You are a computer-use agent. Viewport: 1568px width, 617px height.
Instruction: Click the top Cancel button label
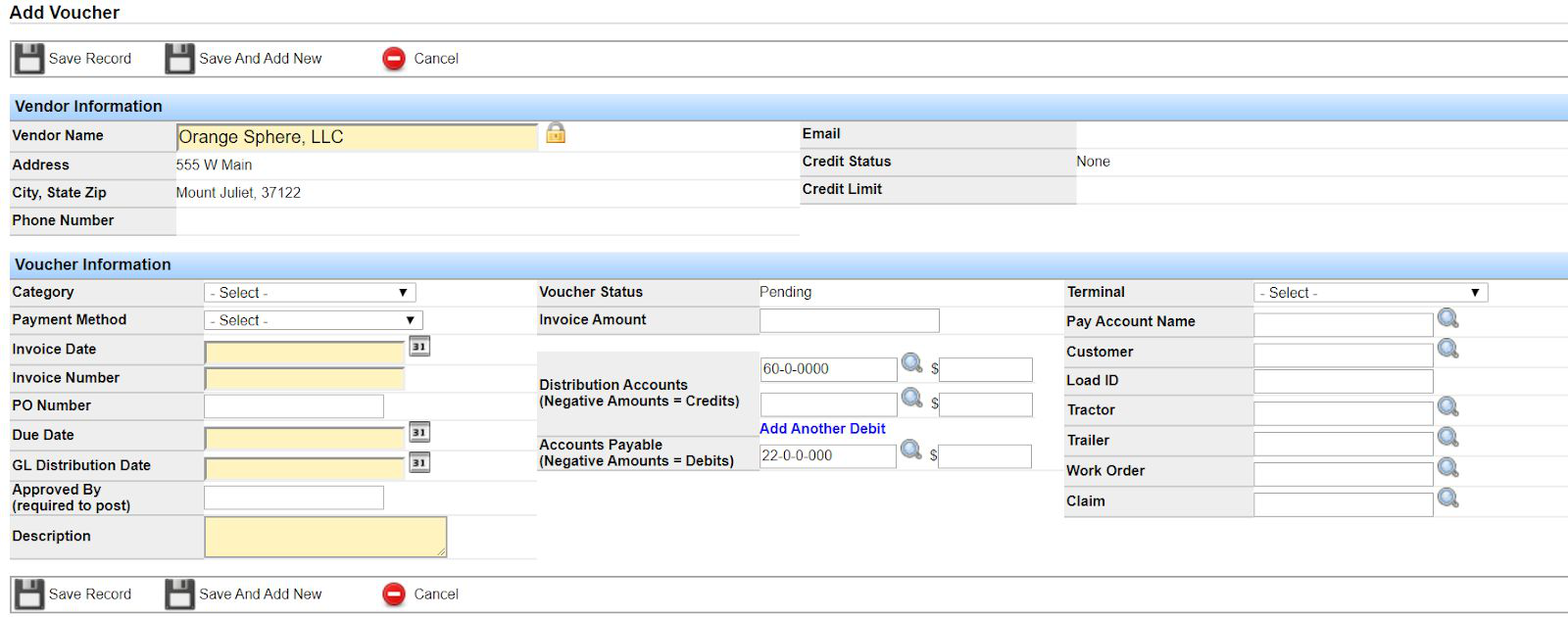click(436, 59)
